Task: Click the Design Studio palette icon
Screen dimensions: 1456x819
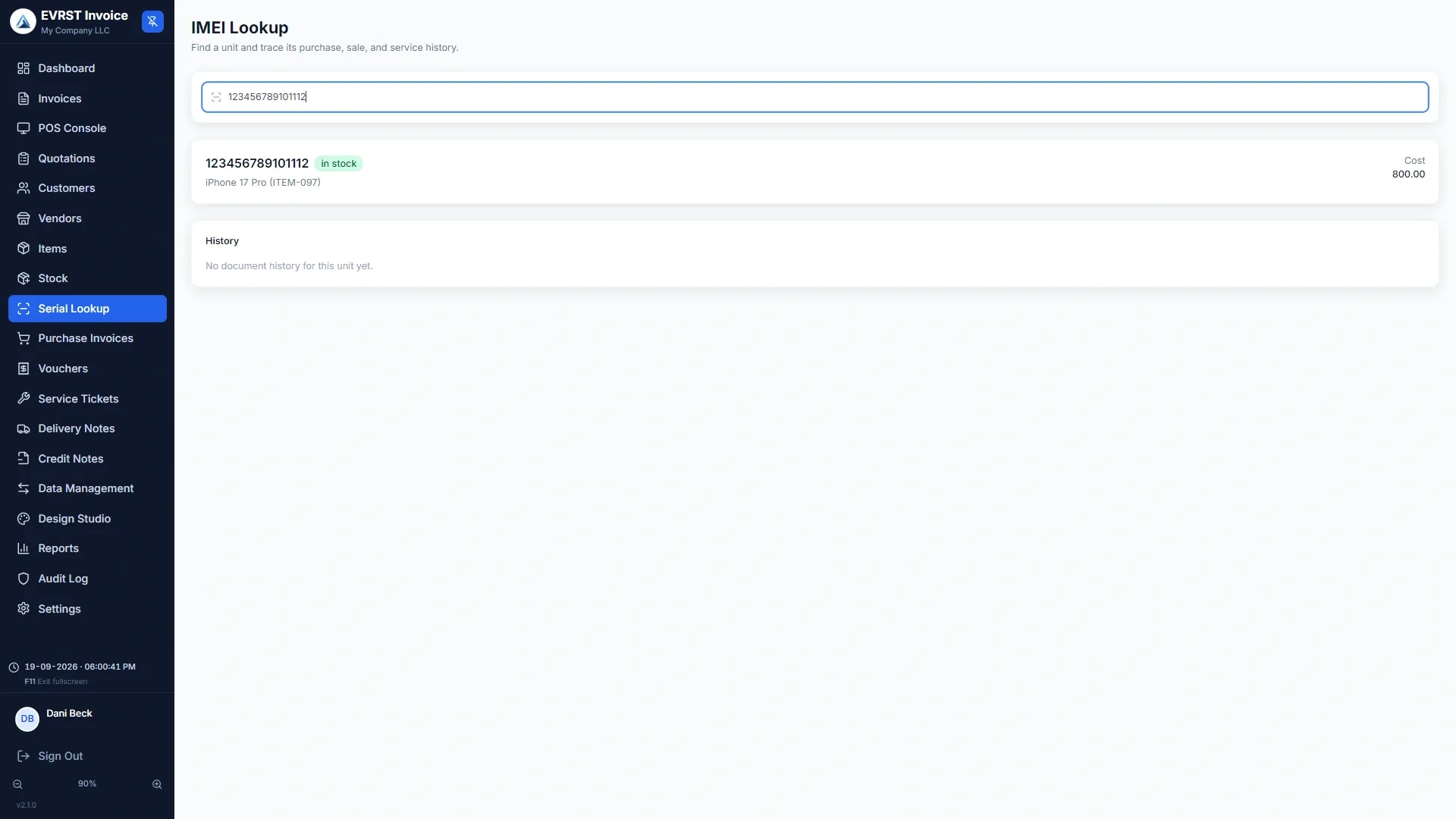Action: click(24, 519)
